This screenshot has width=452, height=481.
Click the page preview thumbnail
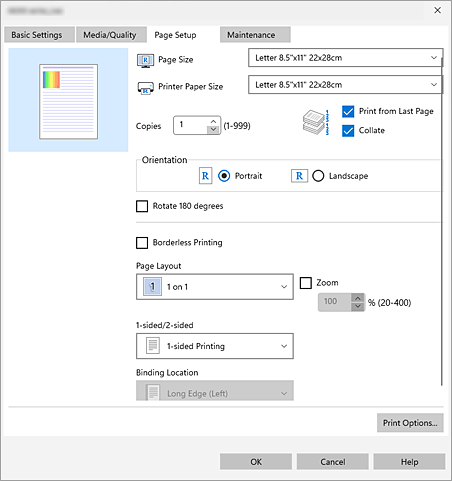[68, 102]
